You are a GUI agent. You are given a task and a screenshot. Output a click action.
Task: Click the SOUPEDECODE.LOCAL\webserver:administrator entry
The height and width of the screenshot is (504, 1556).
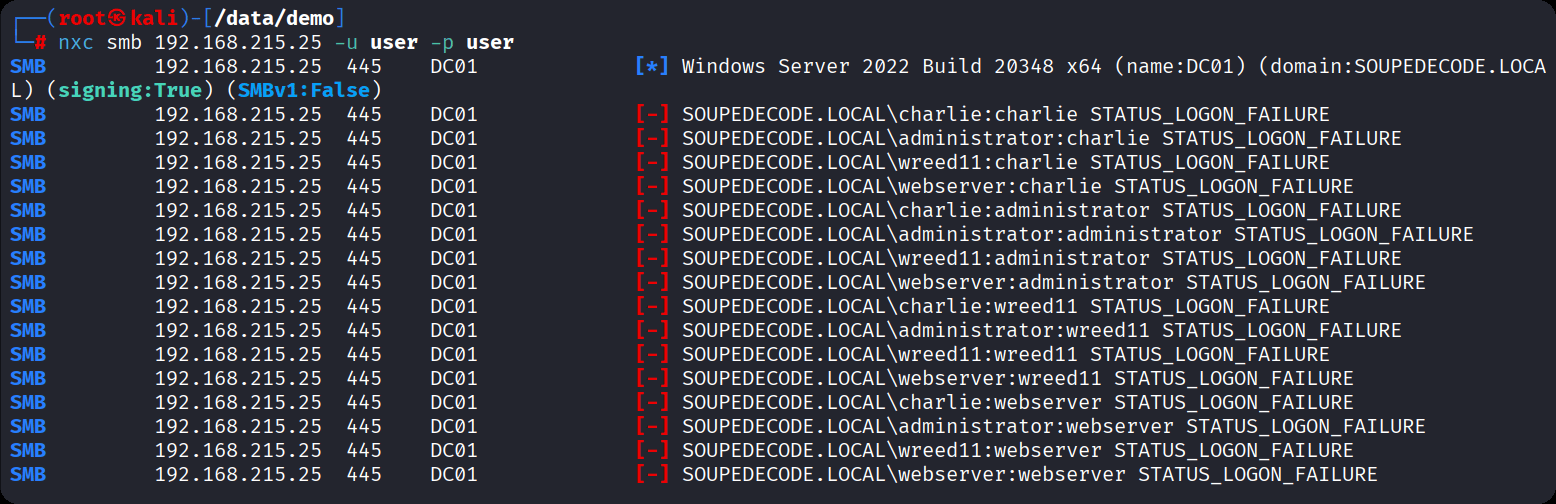[928, 283]
